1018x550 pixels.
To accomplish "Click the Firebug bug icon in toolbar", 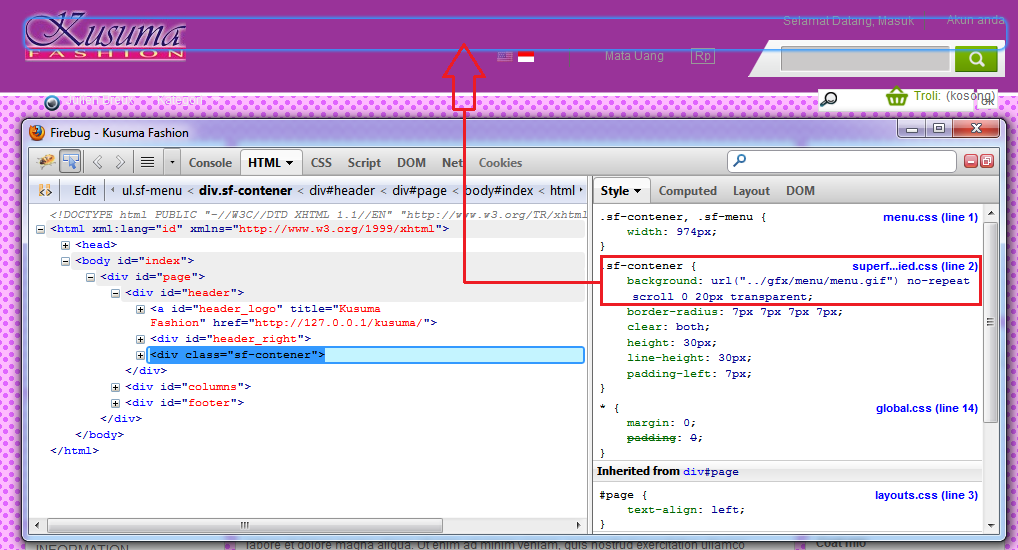I will coord(45,162).
